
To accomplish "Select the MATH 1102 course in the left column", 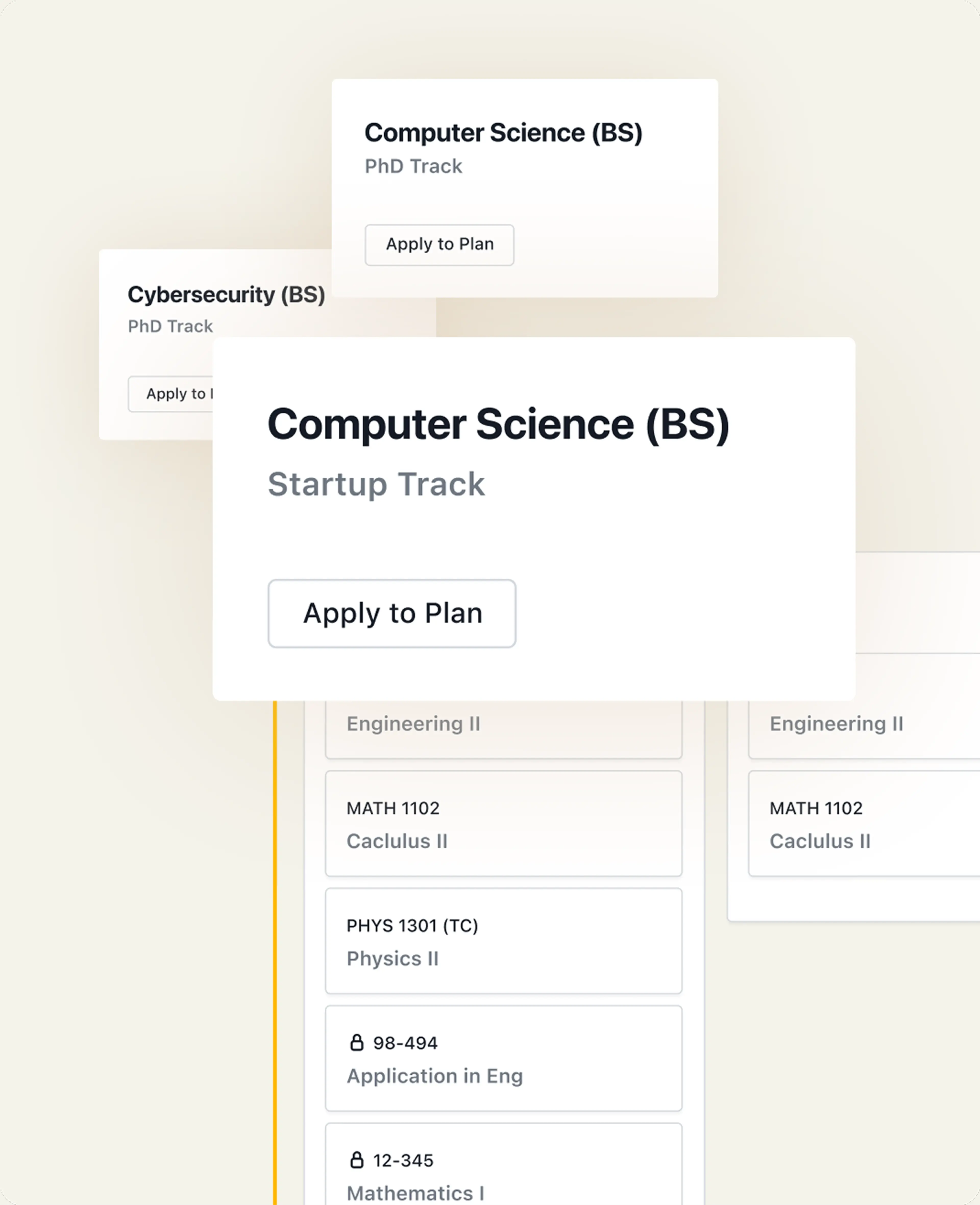I will (x=503, y=824).
